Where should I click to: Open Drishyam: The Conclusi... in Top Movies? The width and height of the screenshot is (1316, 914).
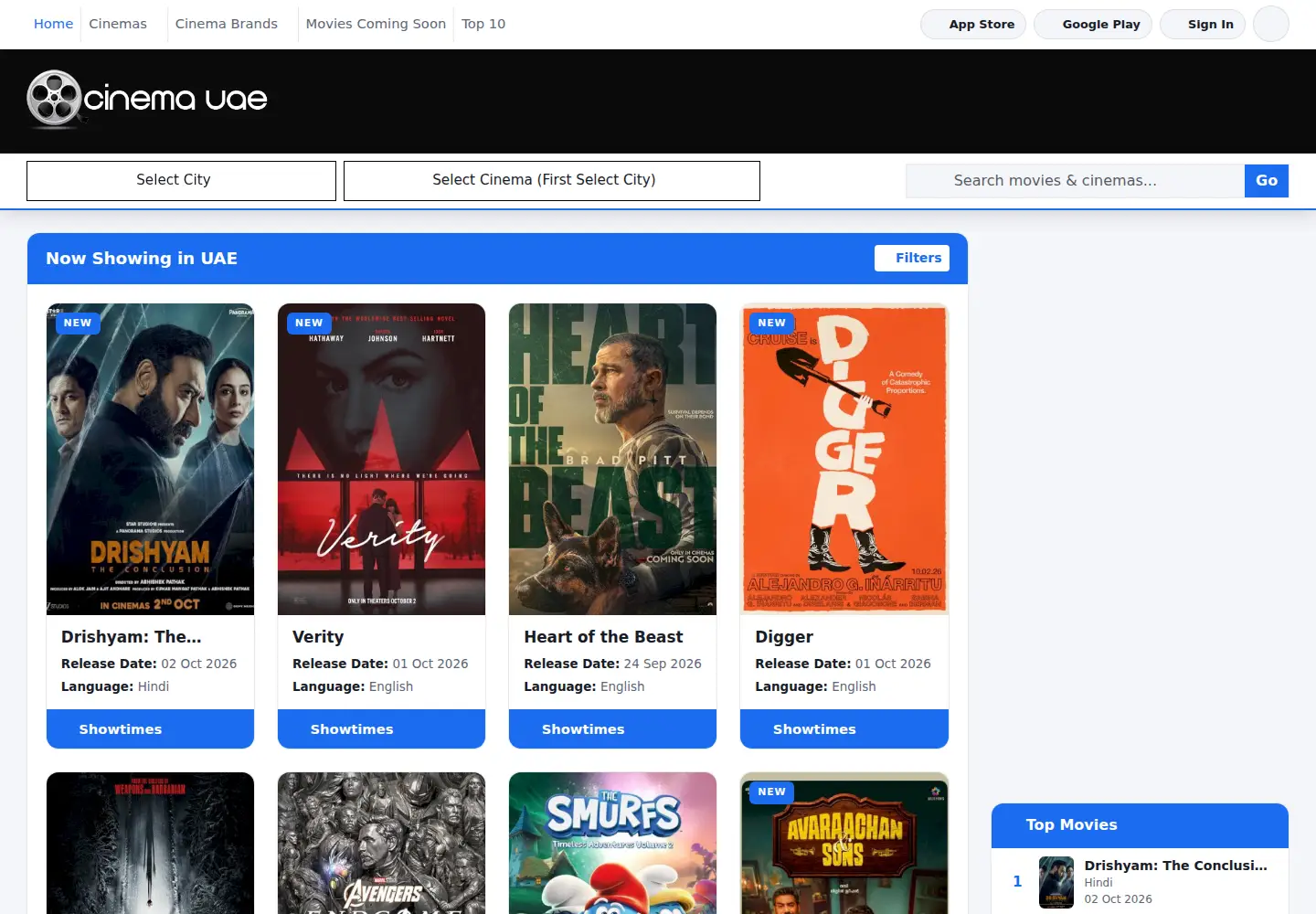[x=1175, y=866]
